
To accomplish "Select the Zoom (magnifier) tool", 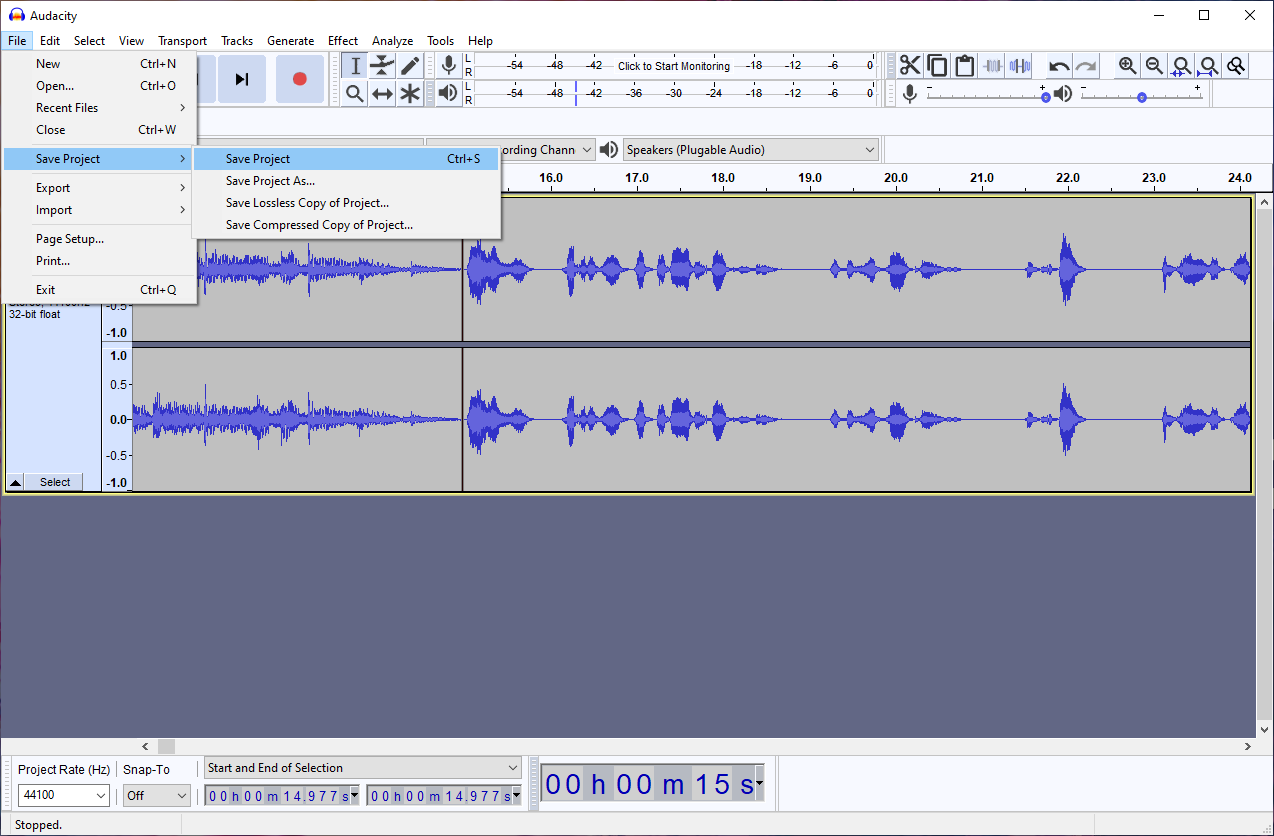I will 355,93.
